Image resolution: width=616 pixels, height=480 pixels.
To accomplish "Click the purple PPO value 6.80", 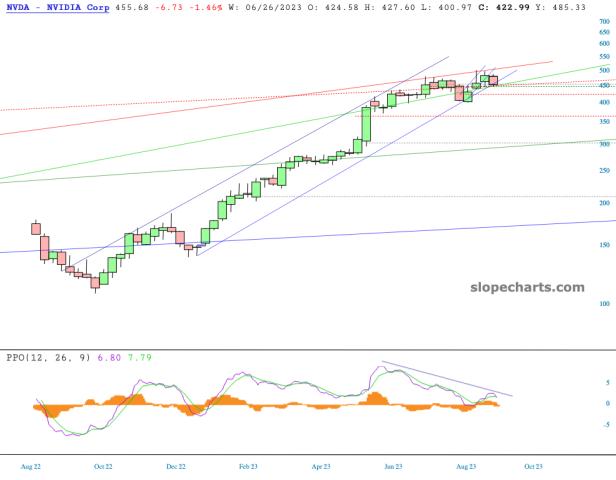I will [x=109, y=357].
